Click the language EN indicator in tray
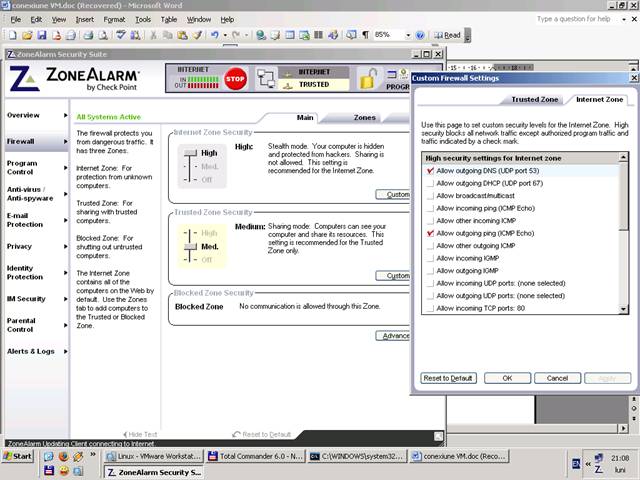The width and height of the screenshot is (640, 480). pyautogui.click(x=576, y=463)
